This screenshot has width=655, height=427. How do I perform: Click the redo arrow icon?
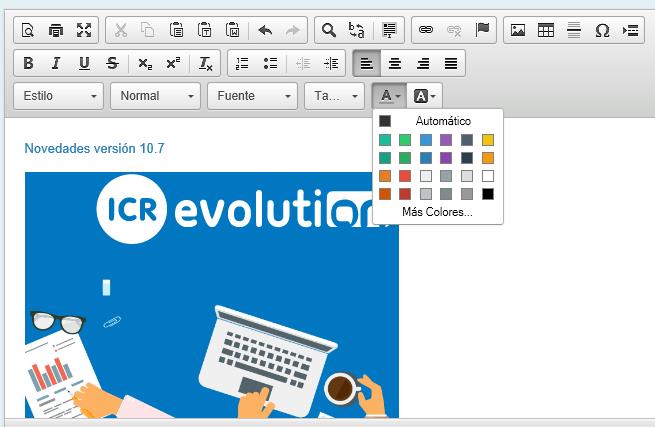[x=293, y=30]
